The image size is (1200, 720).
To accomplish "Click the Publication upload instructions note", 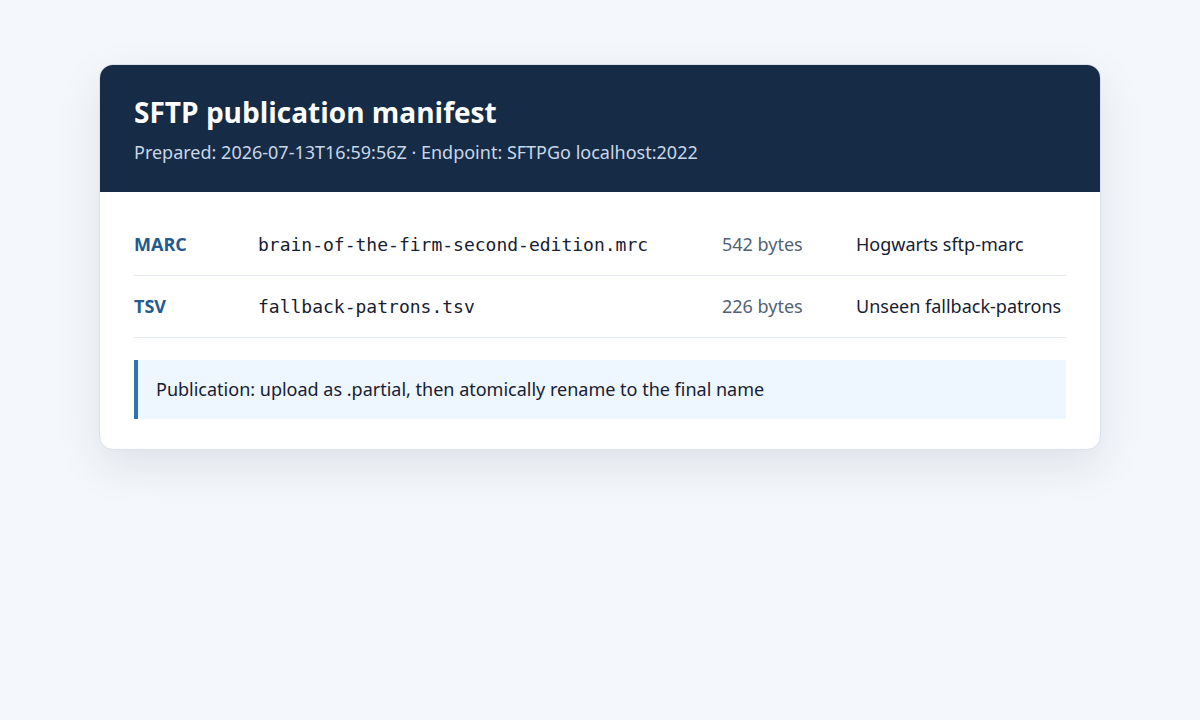I will coord(600,390).
